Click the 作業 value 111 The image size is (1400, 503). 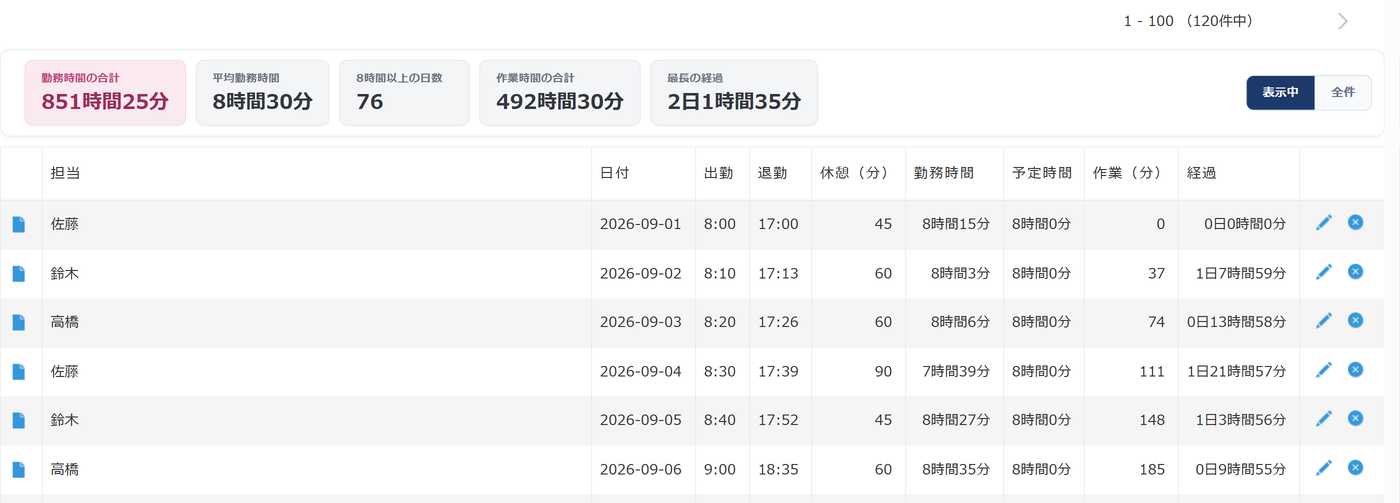tap(1152, 371)
